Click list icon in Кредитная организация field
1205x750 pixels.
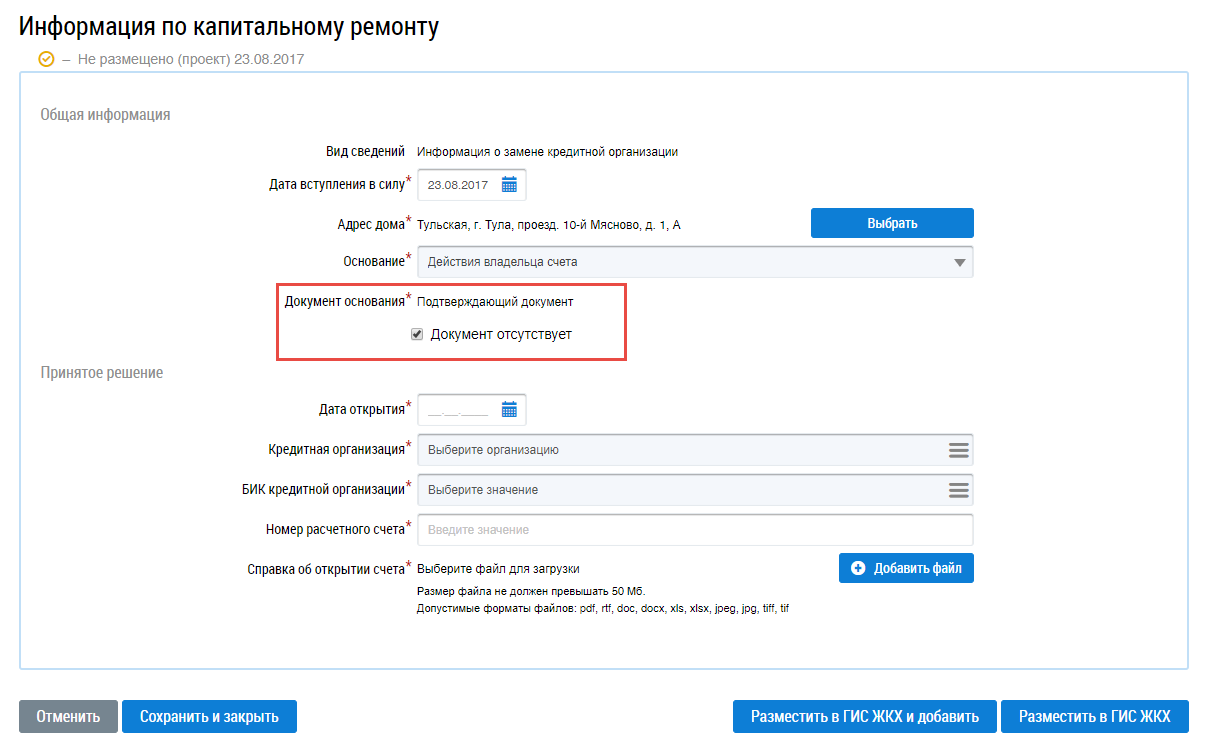[958, 450]
